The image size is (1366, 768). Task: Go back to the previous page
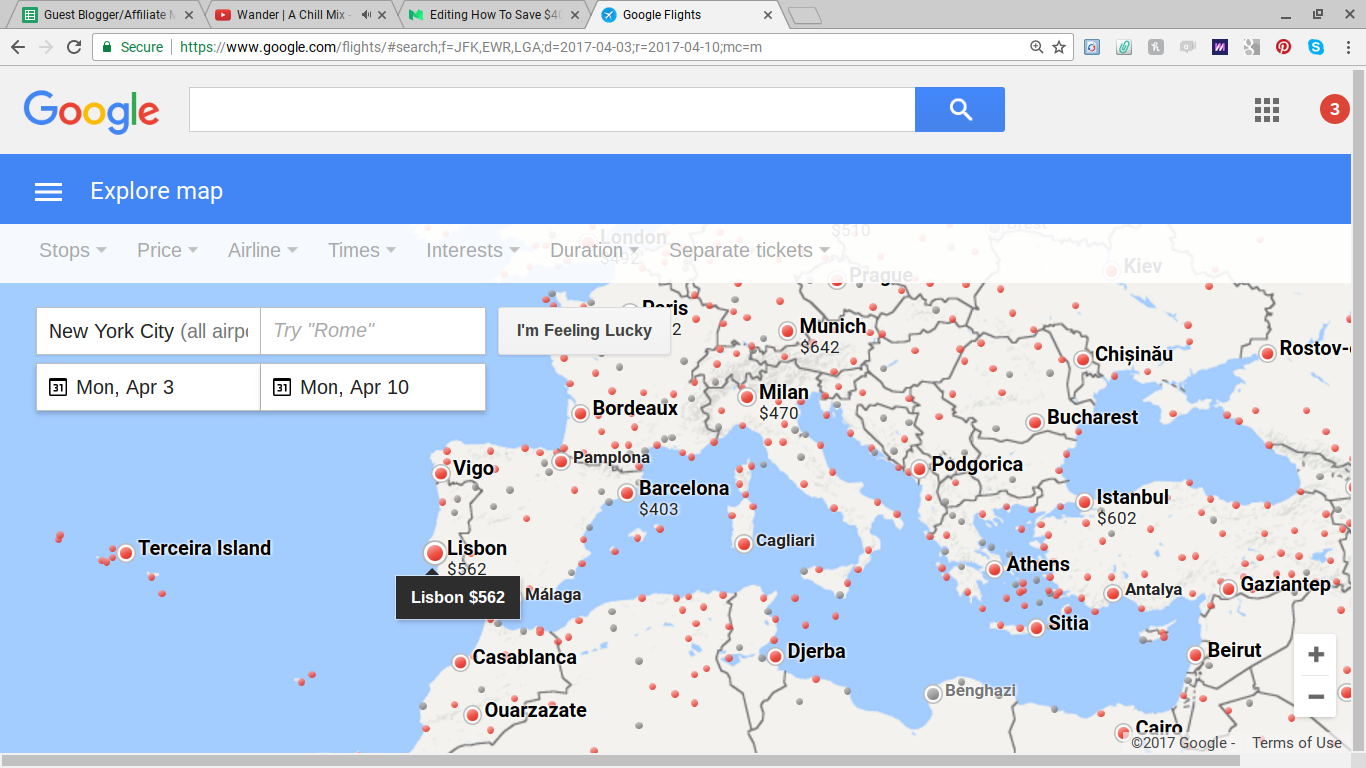tap(17, 47)
